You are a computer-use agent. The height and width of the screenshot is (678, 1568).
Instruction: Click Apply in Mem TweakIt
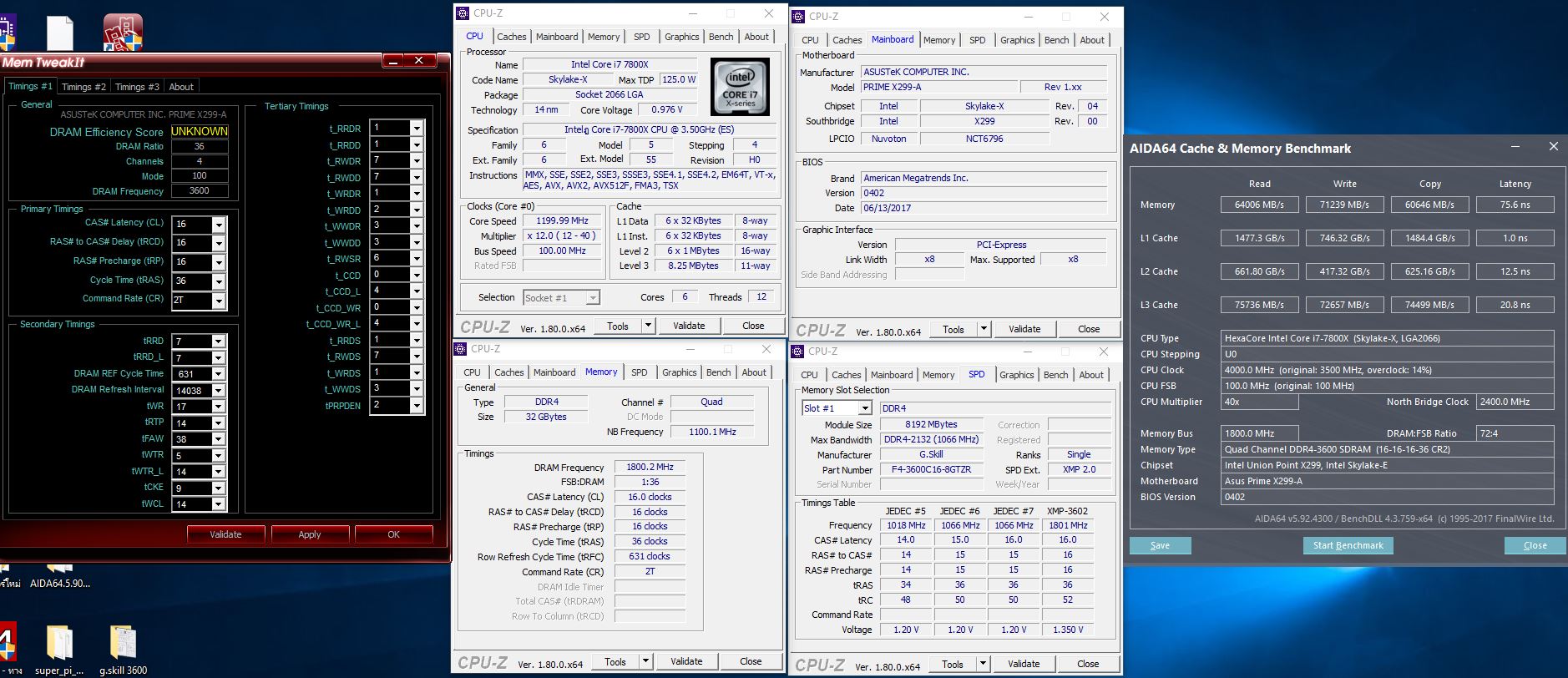pos(310,534)
